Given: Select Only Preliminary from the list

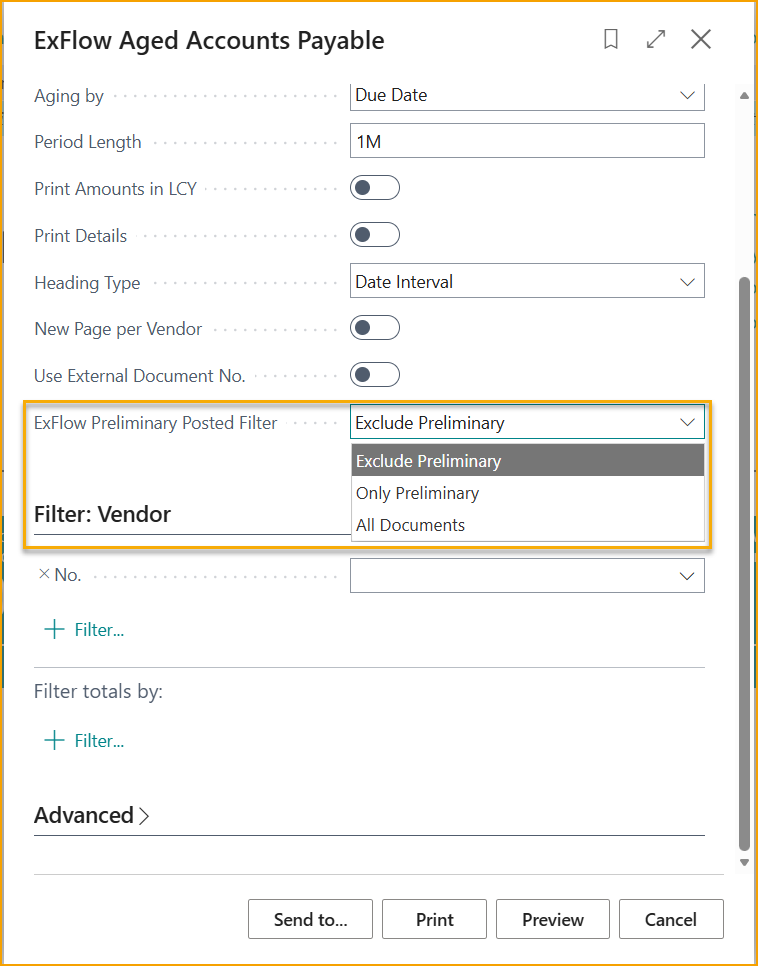Looking at the screenshot, I should point(417,492).
